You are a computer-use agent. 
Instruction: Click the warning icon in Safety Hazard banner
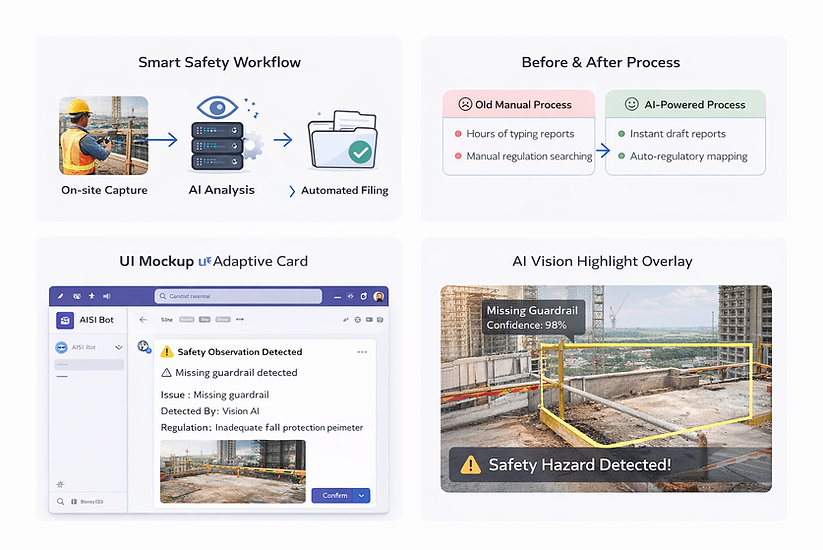click(x=470, y=464)
